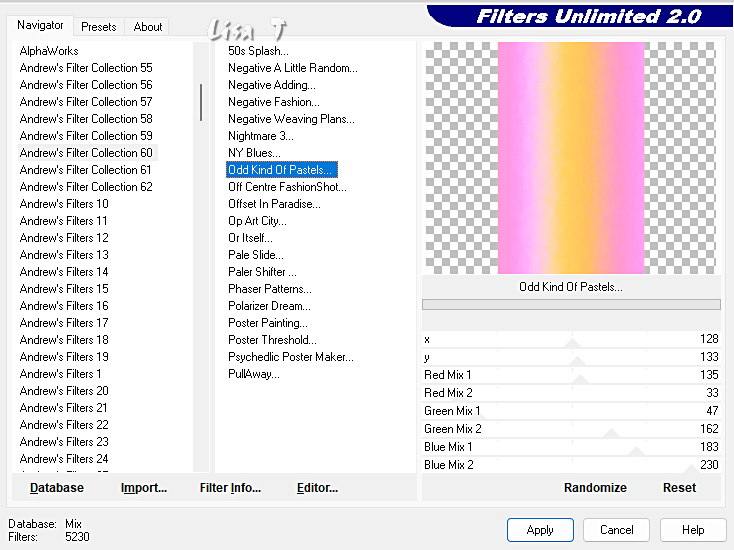
Task: Adjust the Red Mix 1 slider
Action: tap(571, 375)
